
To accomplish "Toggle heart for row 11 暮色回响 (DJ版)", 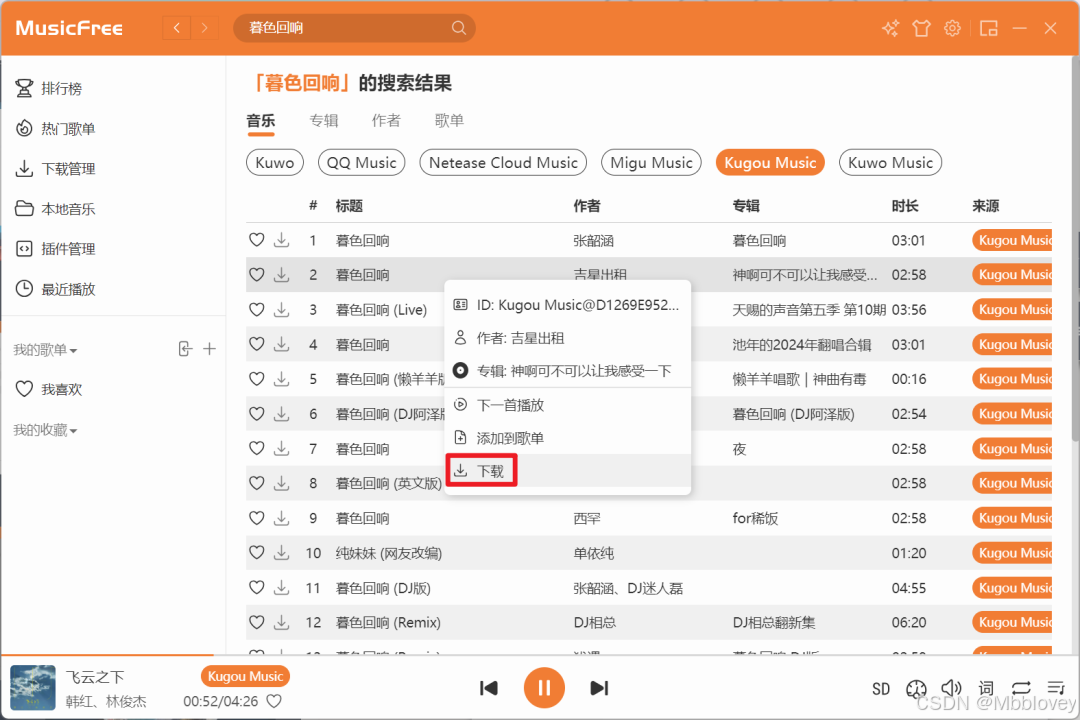I will click(x=256, y=588).
